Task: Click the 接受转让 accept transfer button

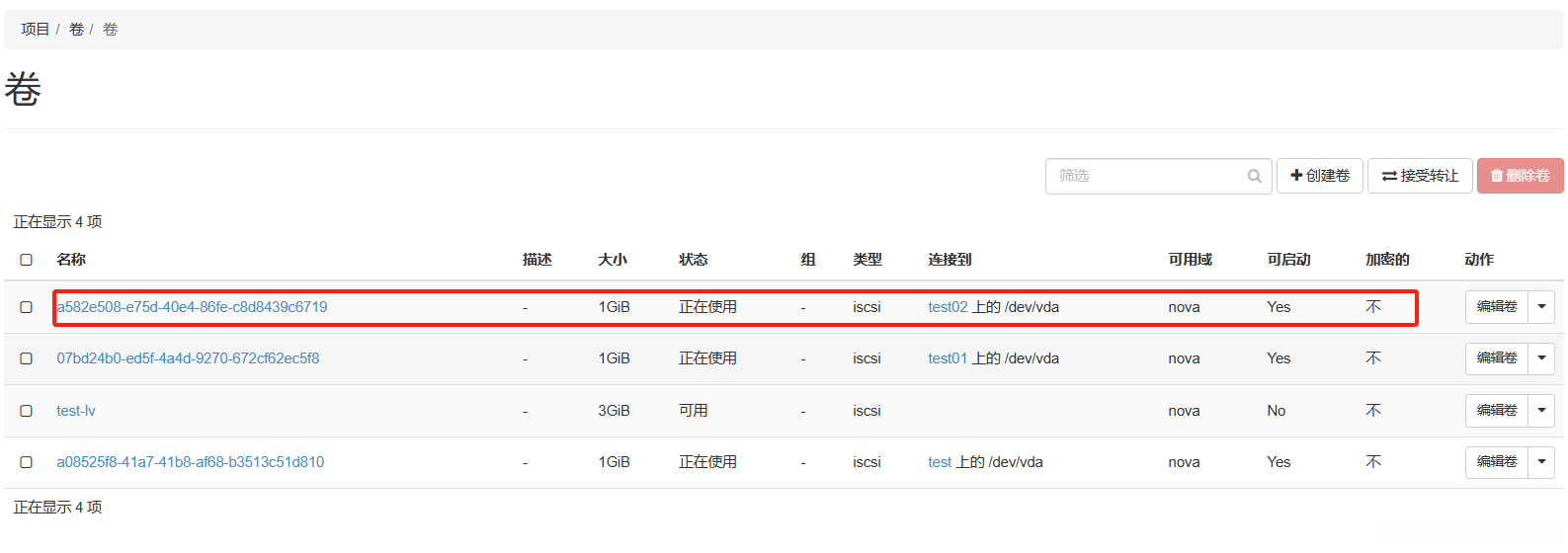Action: pyautogui.click(x=1420, y=176)
